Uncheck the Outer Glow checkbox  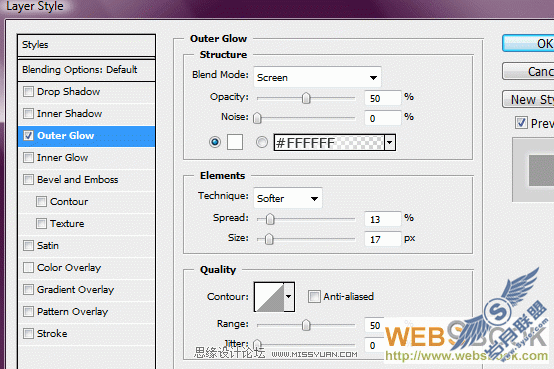click(28, 136)
